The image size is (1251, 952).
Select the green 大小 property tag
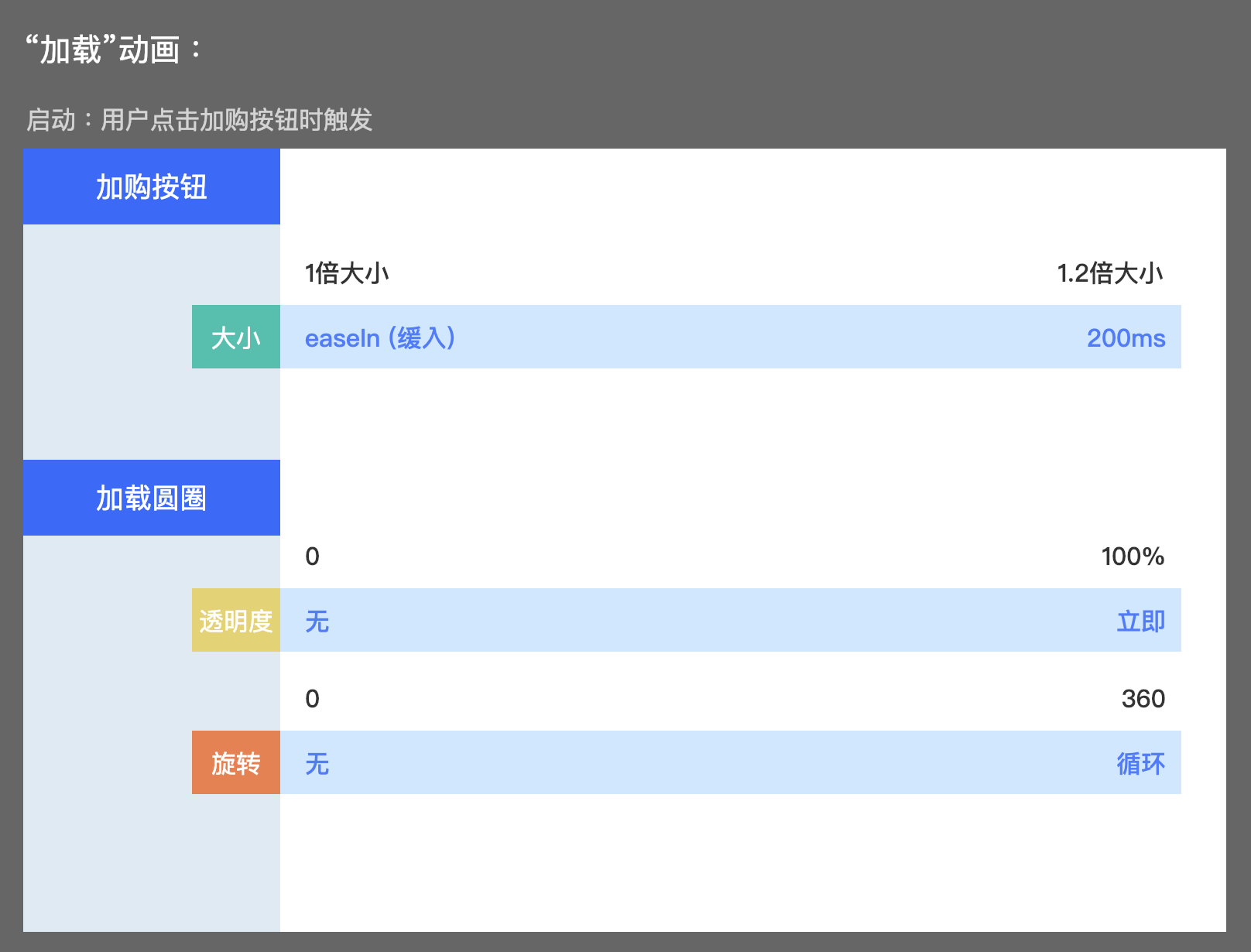click(236, 337)
